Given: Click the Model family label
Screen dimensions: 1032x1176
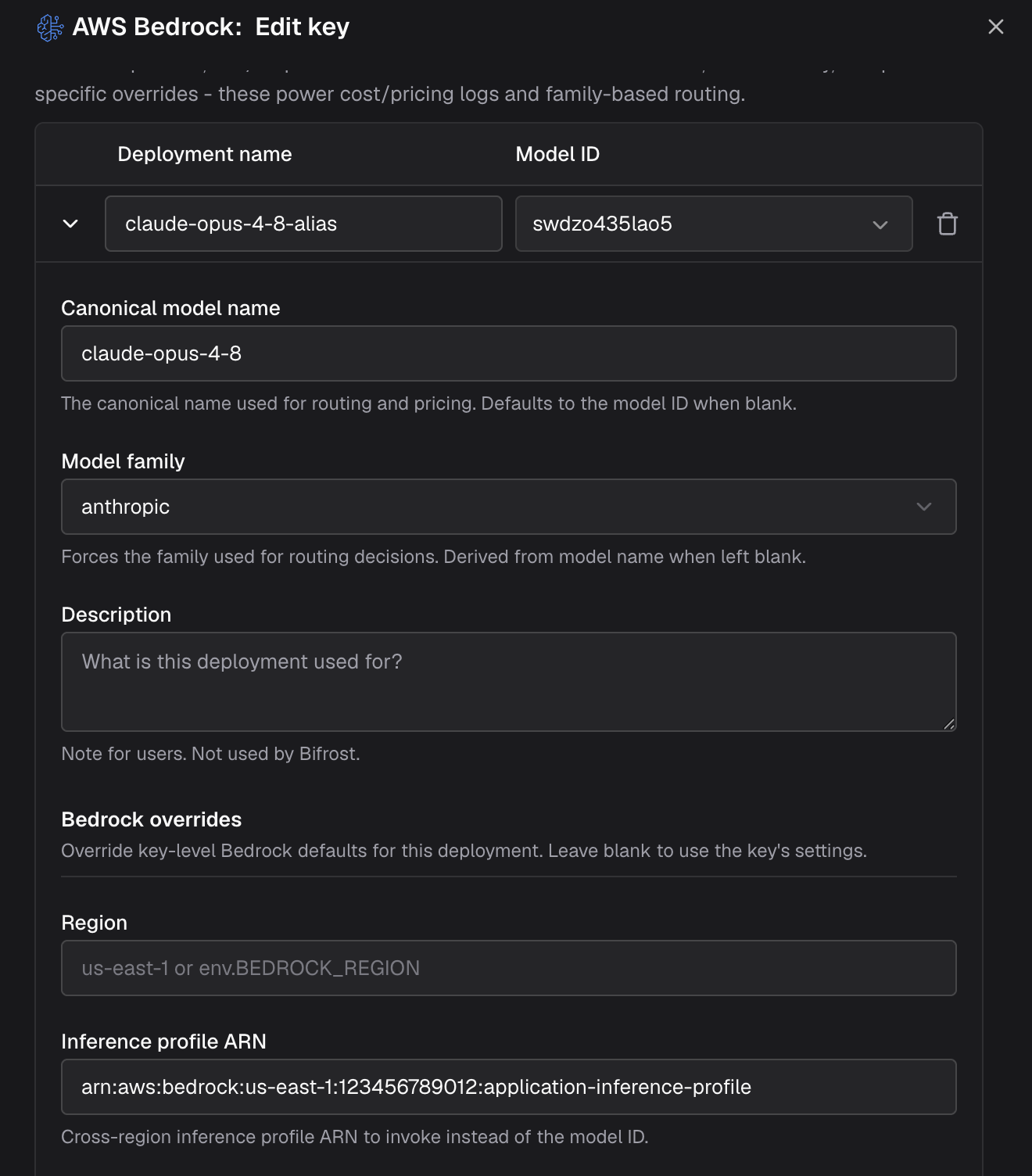Looking at the screenshot, I should point(124,461).
